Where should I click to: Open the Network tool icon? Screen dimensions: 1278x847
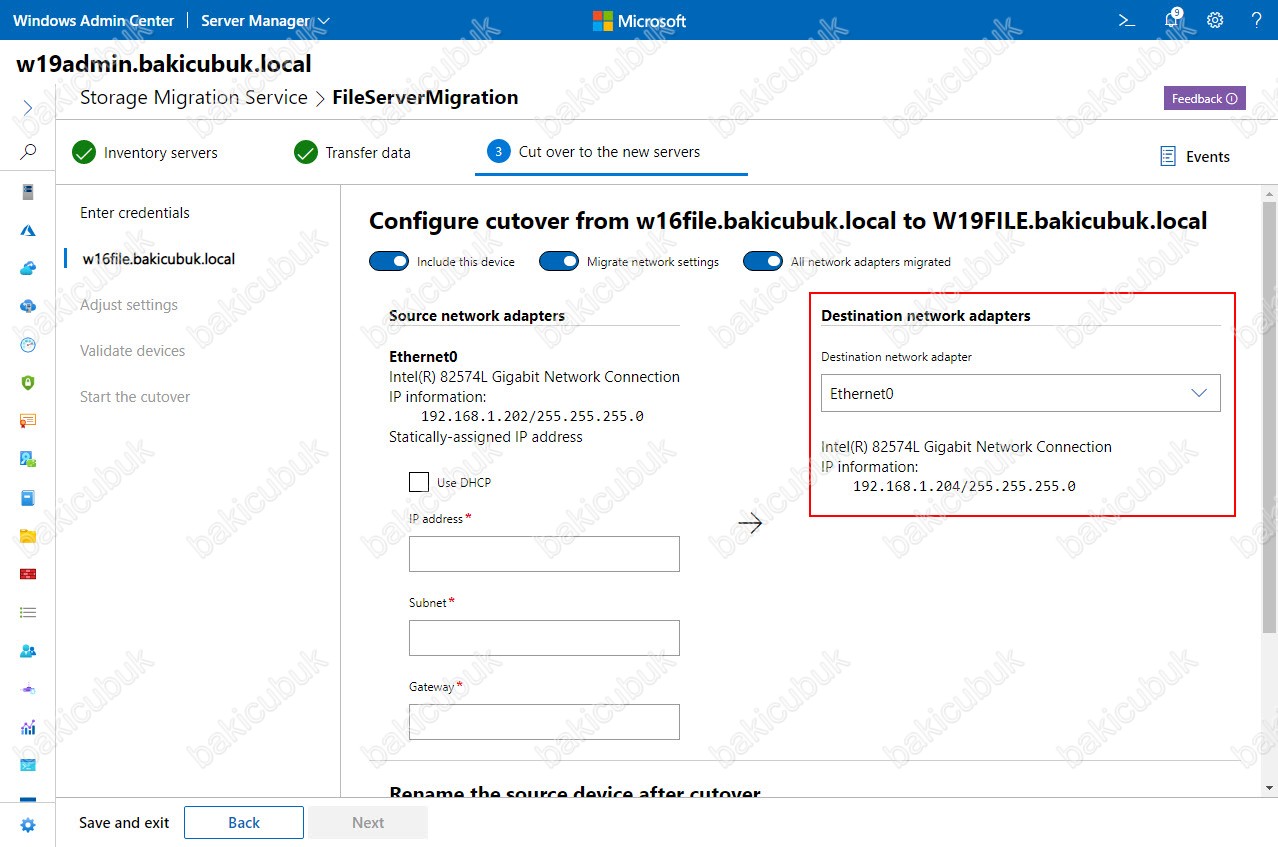coord(28,689)
